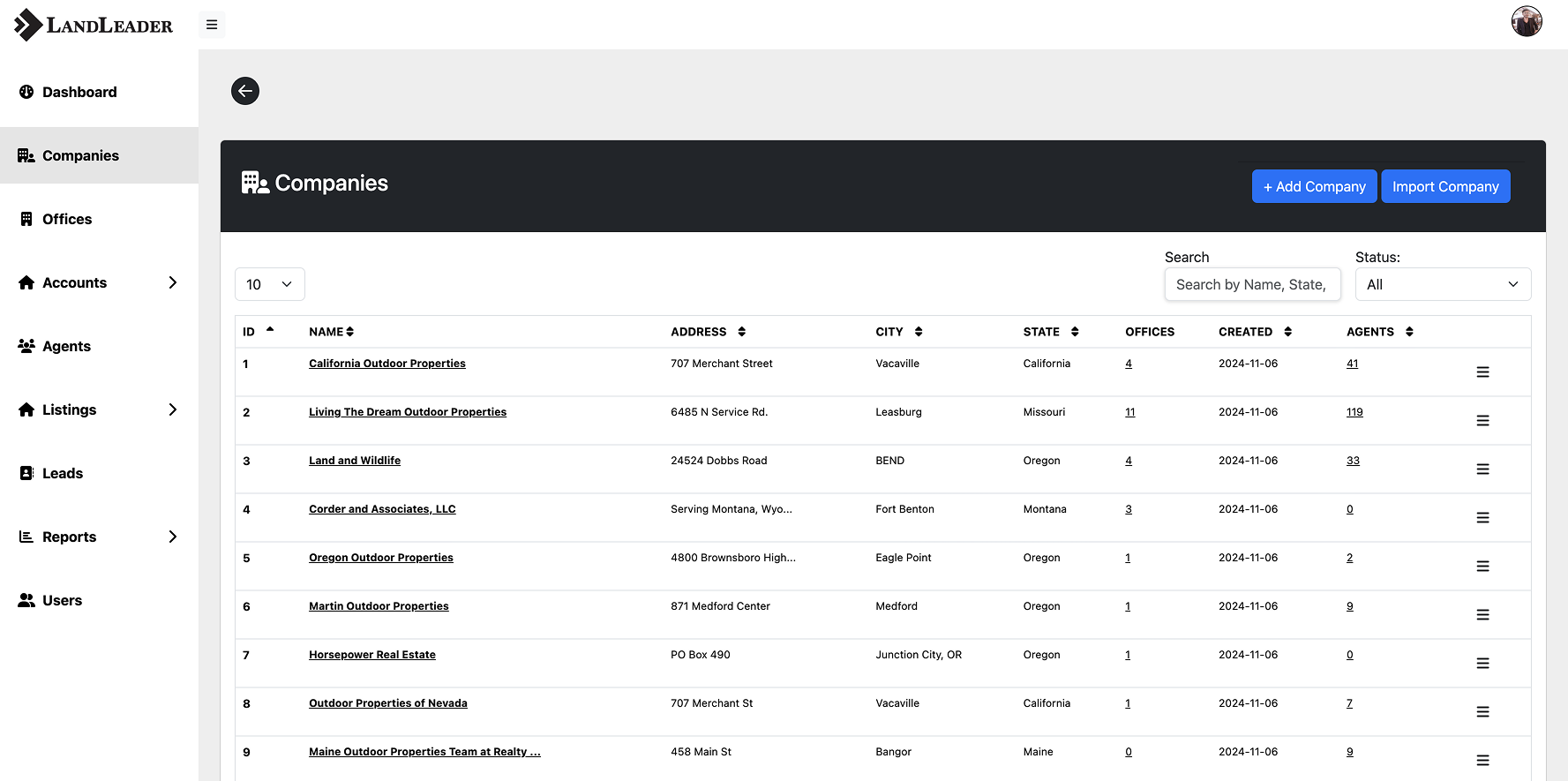Image resolution: width=1568 pixels, height=781 pixels.
Task: Click the Import Company button
Action: (1445, 186)
